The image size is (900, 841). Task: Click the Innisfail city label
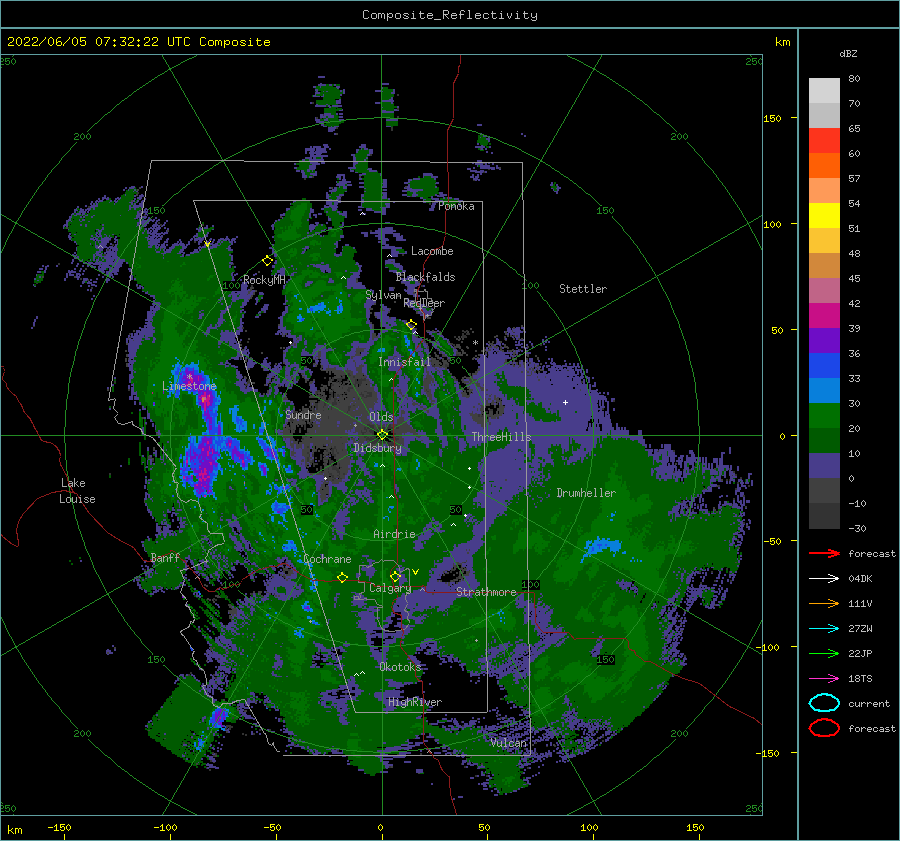click(404, 362)
